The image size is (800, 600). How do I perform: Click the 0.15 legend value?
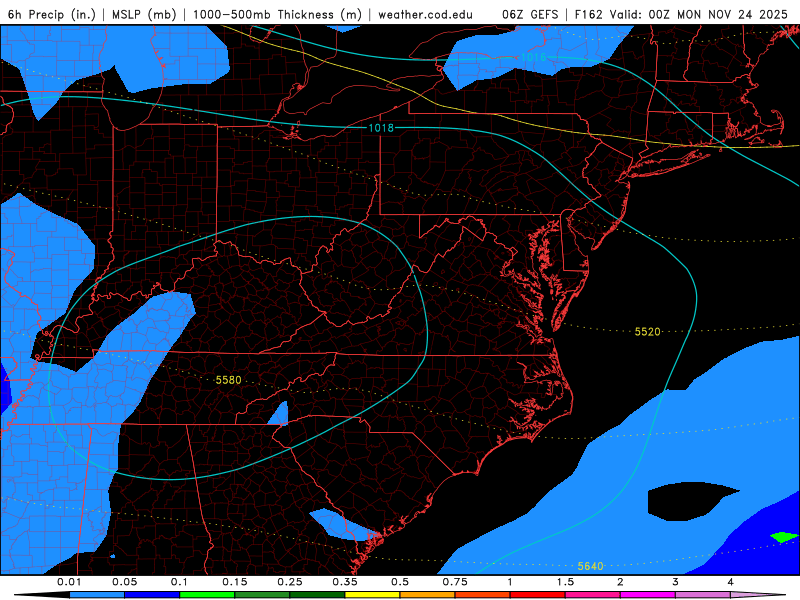[x=235, y=582]
